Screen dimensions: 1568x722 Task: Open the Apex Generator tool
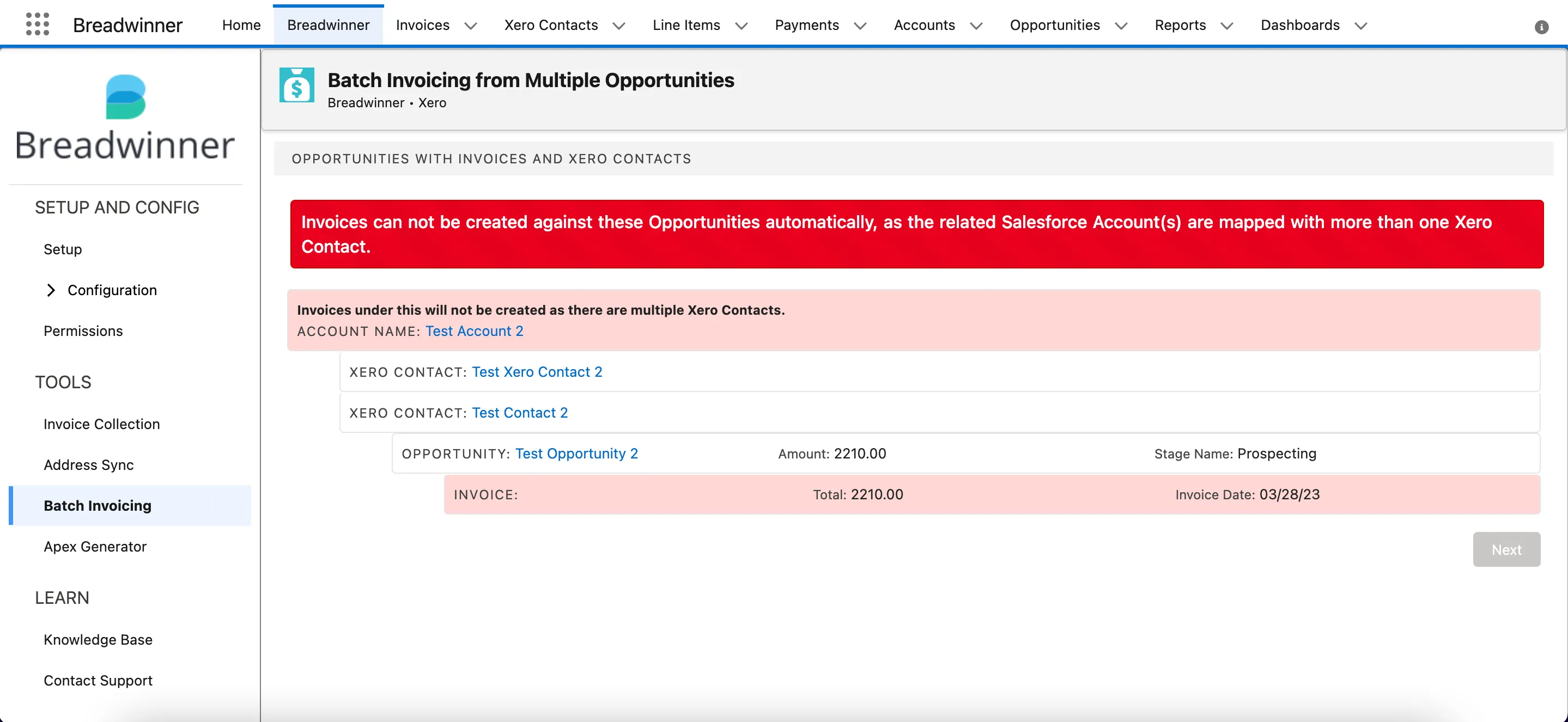(95, 546)
